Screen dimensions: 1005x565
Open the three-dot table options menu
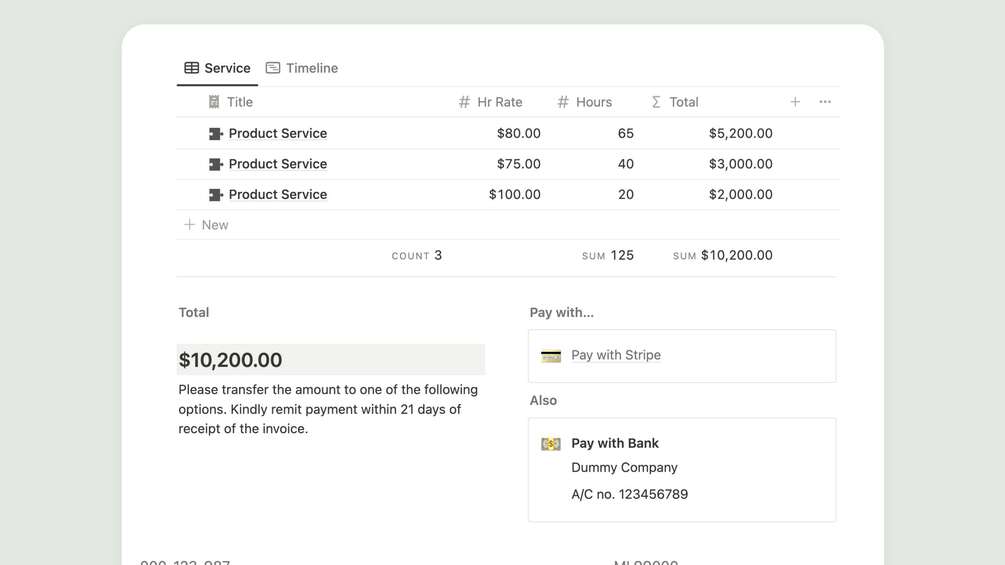[x=825, y=102]
